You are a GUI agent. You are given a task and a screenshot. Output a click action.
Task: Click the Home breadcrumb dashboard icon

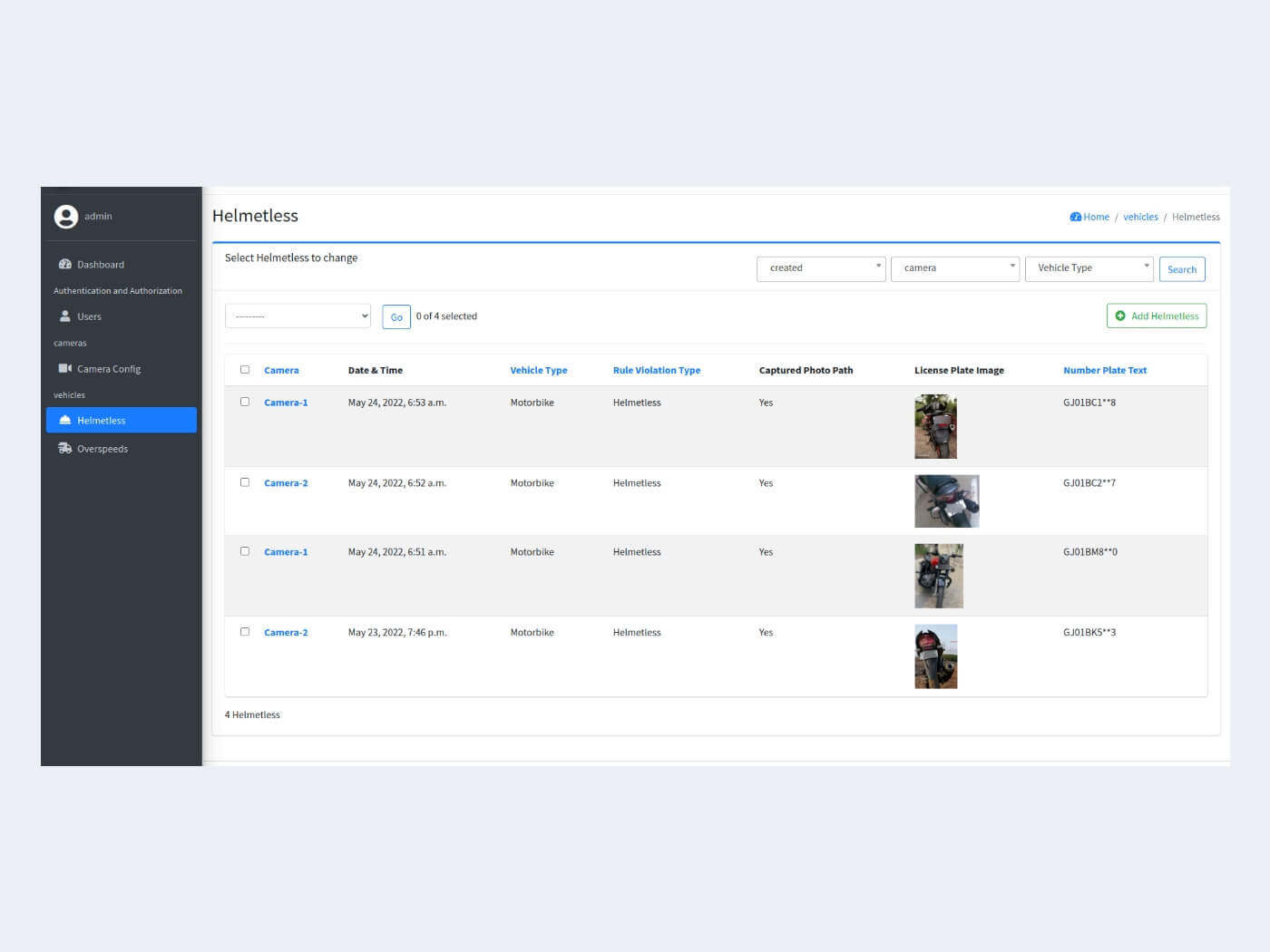(1075, 217)
